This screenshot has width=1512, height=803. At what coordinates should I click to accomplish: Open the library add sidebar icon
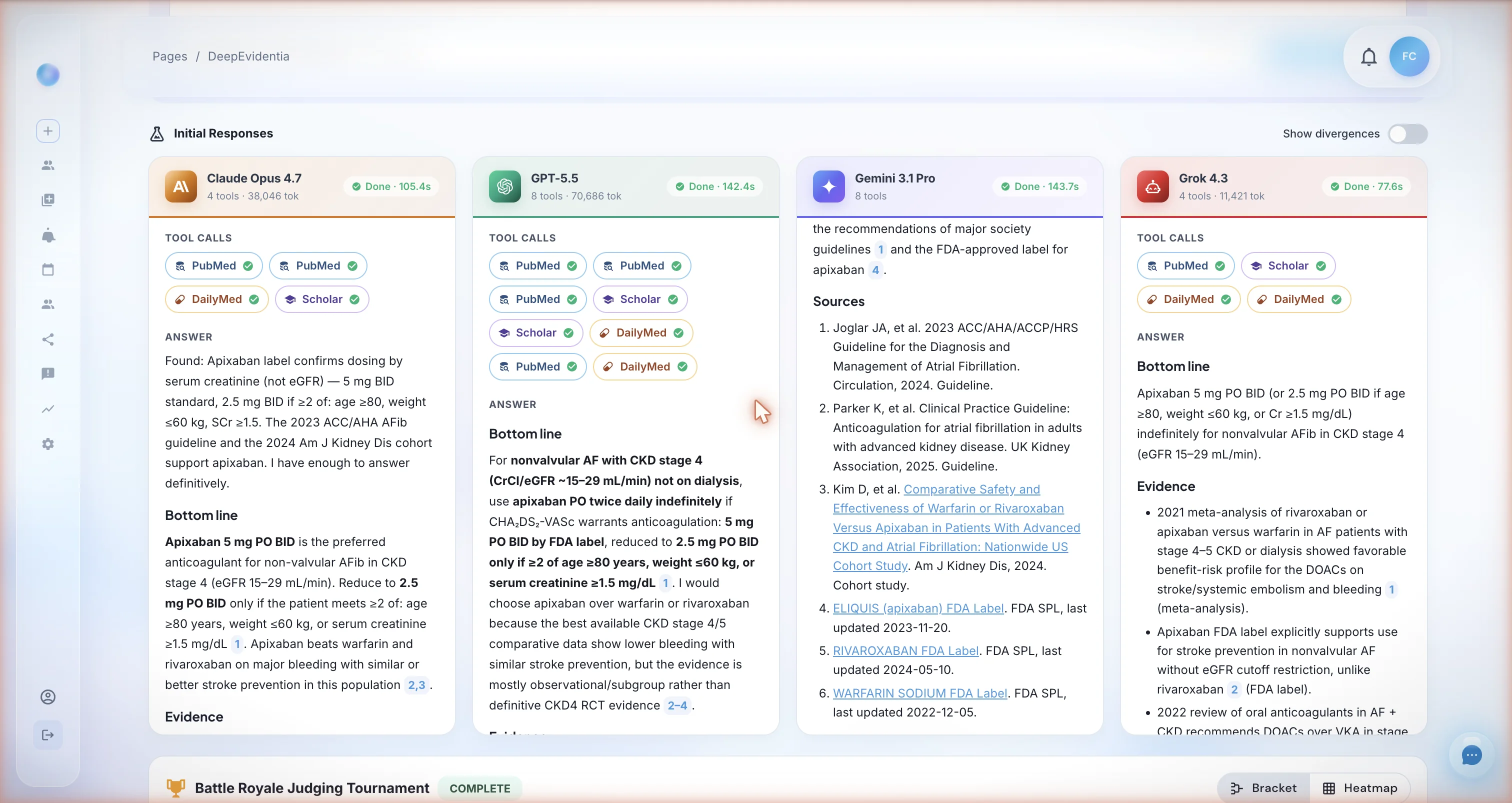coord(48,199)
